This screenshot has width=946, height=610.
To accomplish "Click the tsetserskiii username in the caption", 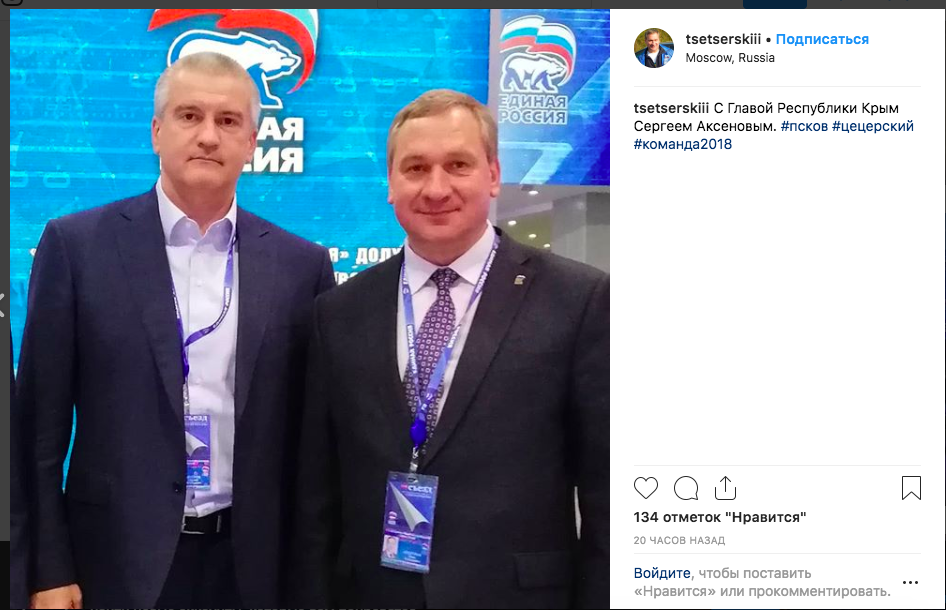I will point(671,108).
